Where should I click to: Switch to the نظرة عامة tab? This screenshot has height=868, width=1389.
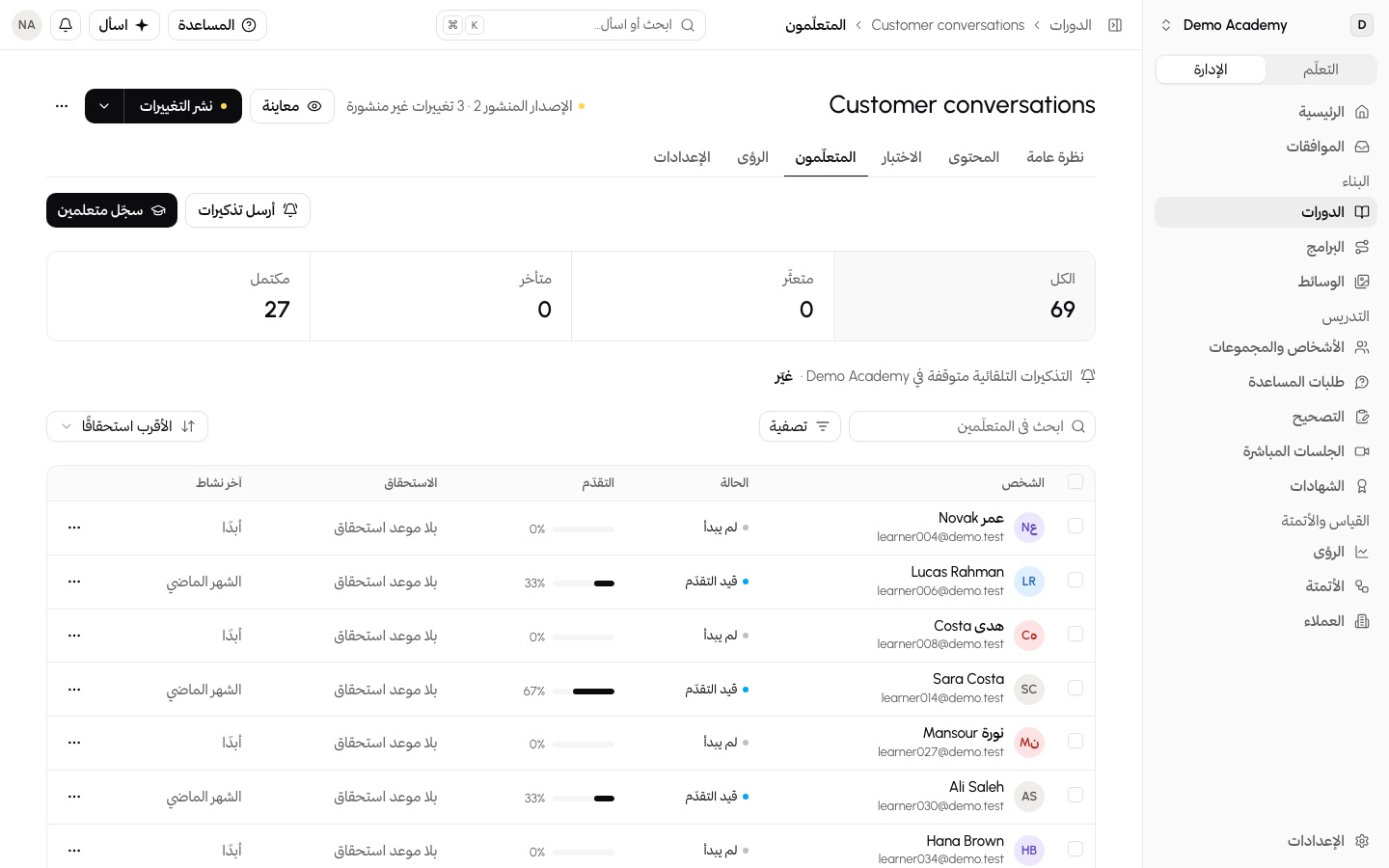[1055, 157]
